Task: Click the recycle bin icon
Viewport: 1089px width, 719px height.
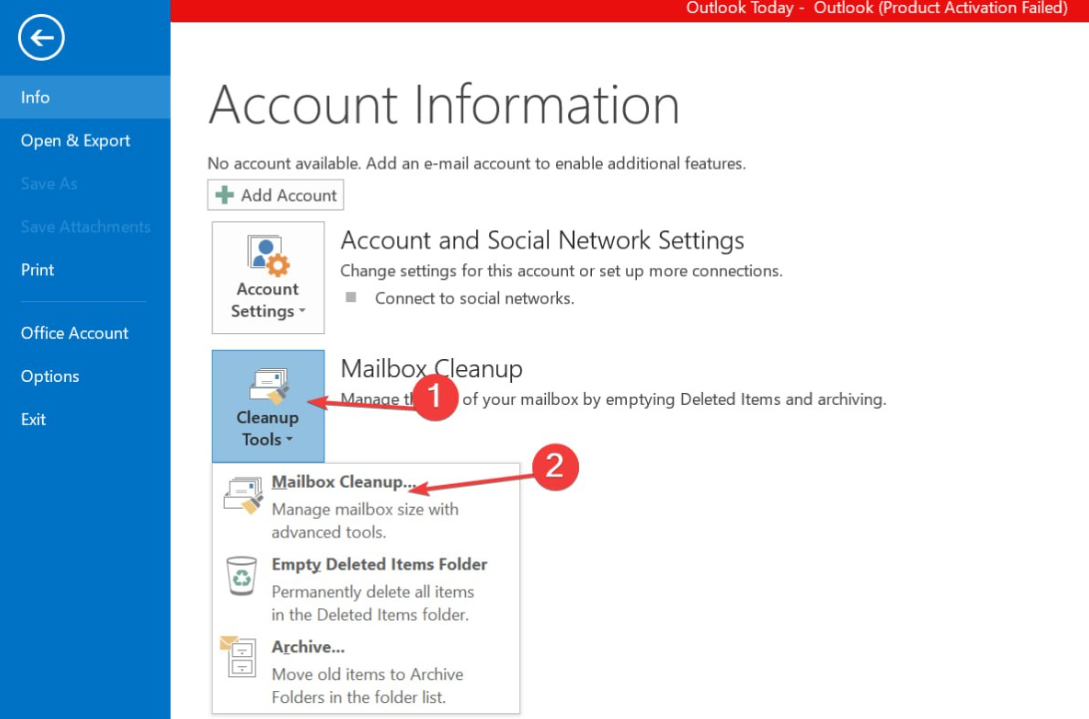Action: coord(242,576)
